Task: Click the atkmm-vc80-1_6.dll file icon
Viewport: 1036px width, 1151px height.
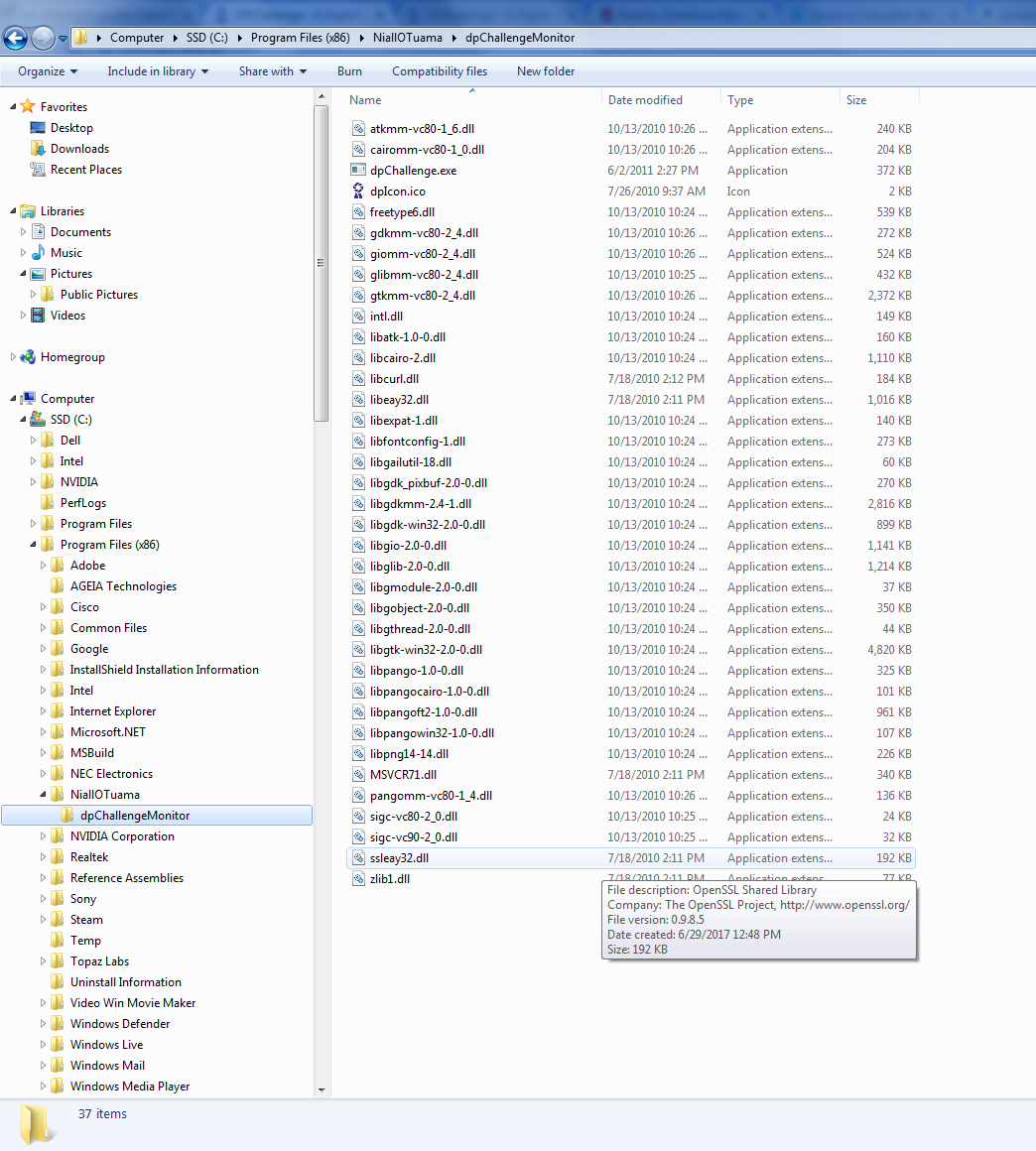Action: coord(358,128)
